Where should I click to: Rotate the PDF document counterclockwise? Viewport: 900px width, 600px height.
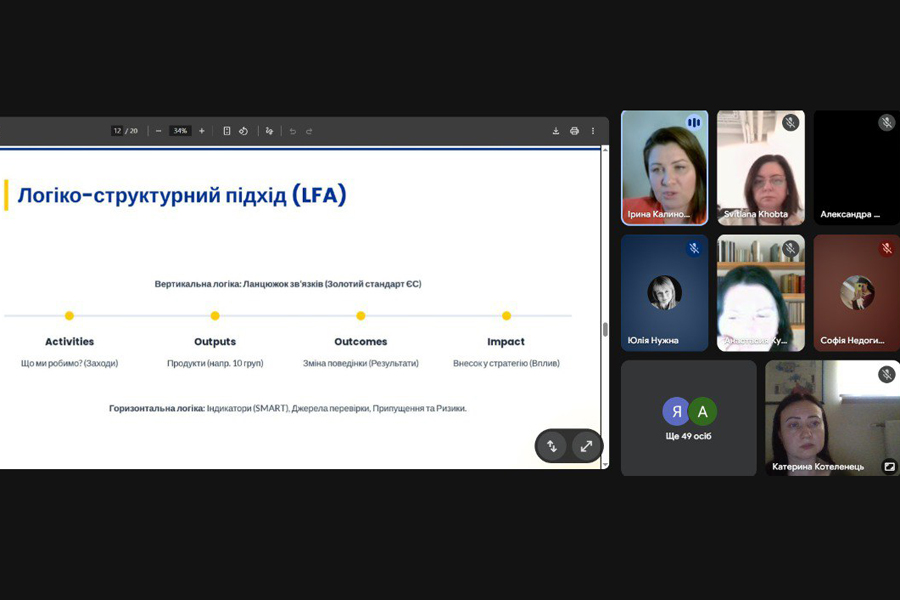[x=243, y=131]
